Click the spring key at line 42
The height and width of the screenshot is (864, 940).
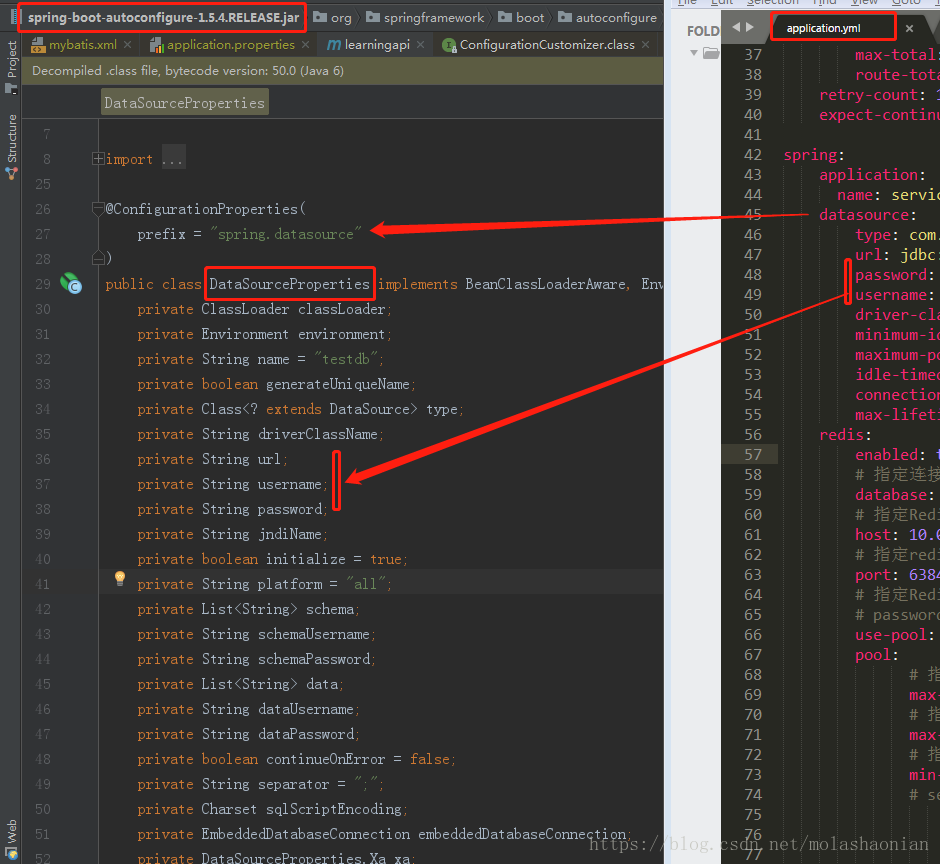pyautogui.click(x=810, y=155)
